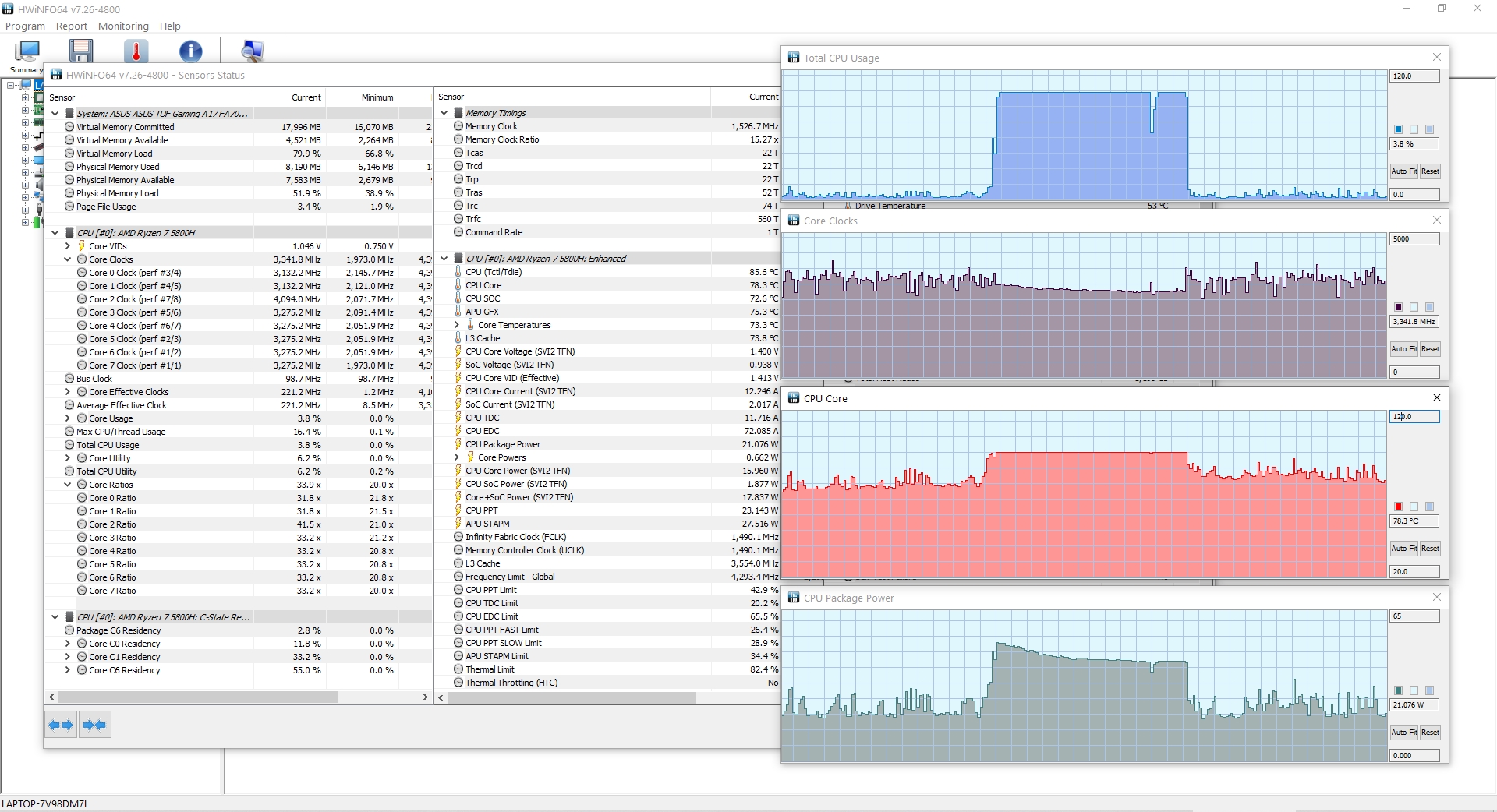Collapse the Core Clocks sensor group
Viewport: 1497px width, 812px height.
[x=67, y=259]
